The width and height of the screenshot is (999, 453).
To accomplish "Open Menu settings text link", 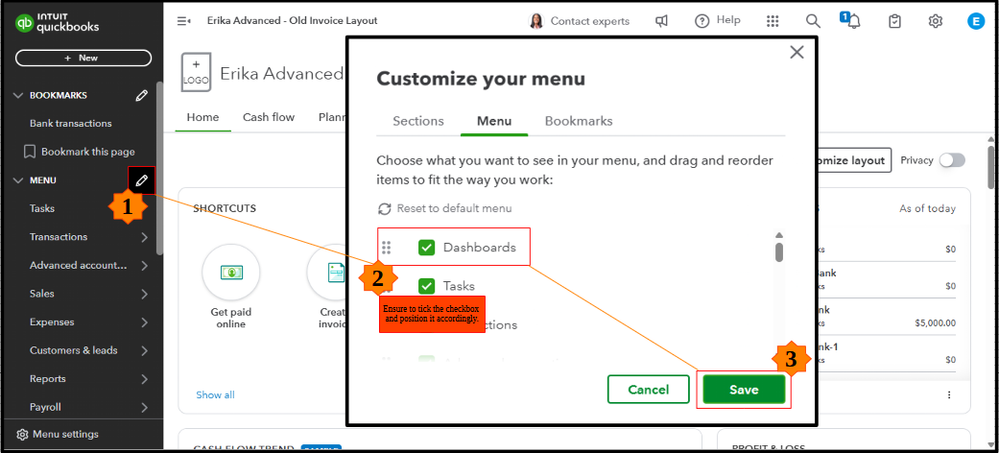I will coord(66,435).
